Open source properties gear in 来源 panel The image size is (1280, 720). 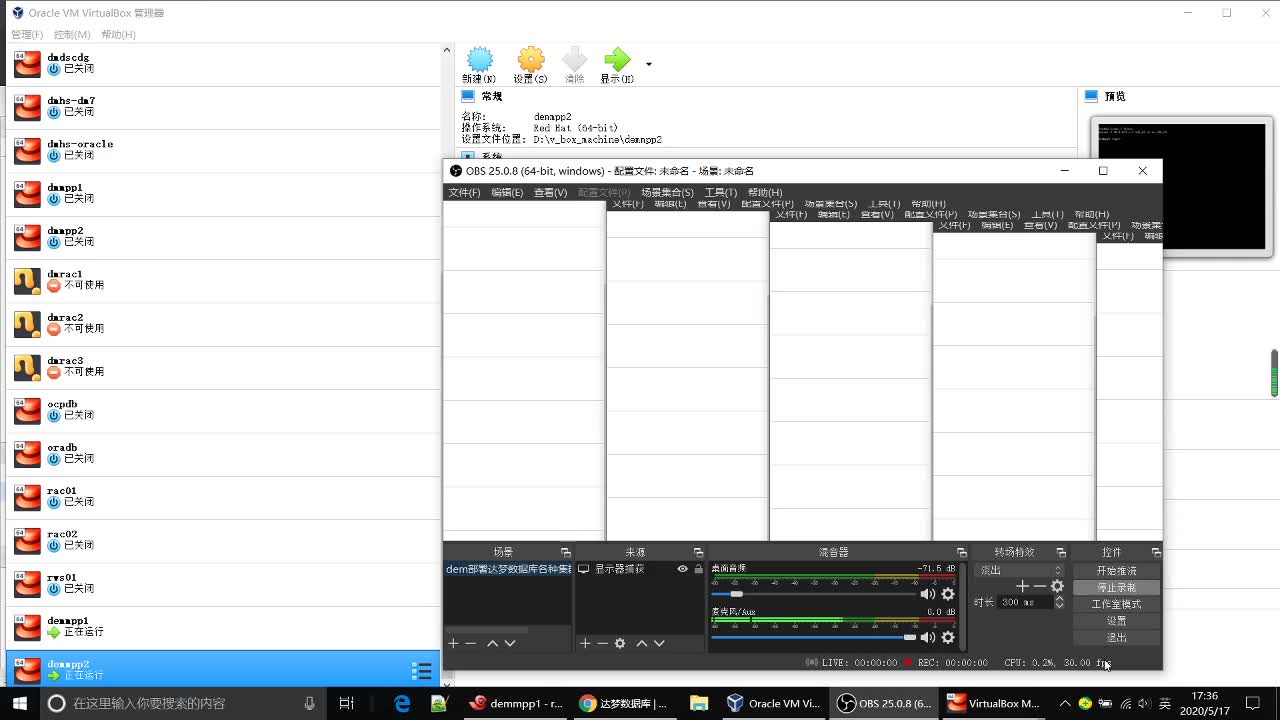[620, 643]
